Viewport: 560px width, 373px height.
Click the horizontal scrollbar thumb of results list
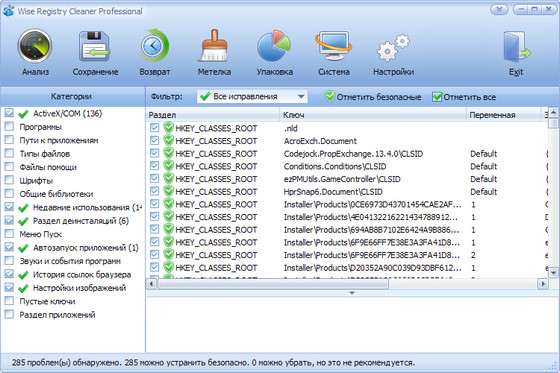(x=274, y=284)
